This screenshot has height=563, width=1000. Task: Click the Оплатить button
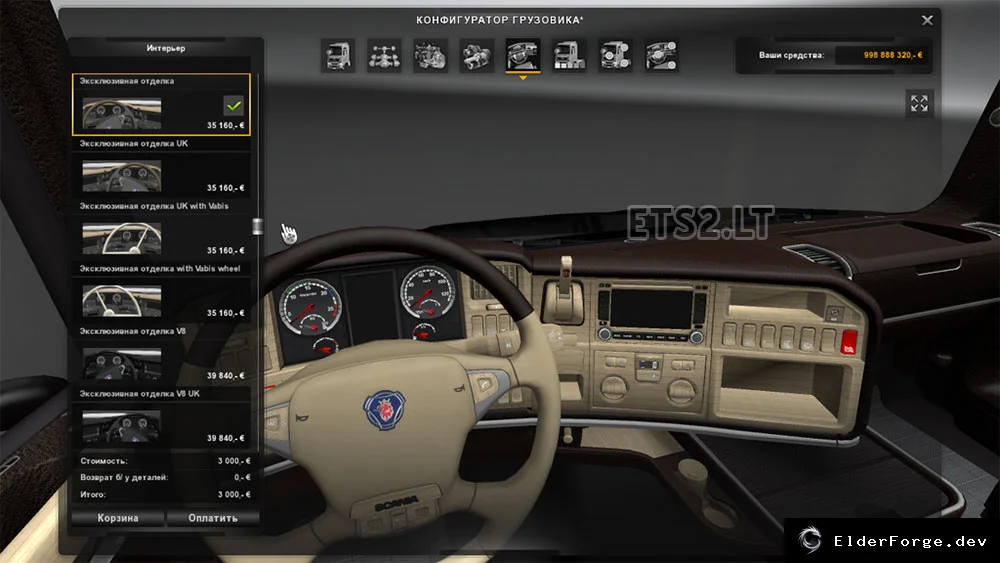tap(213, 518)
